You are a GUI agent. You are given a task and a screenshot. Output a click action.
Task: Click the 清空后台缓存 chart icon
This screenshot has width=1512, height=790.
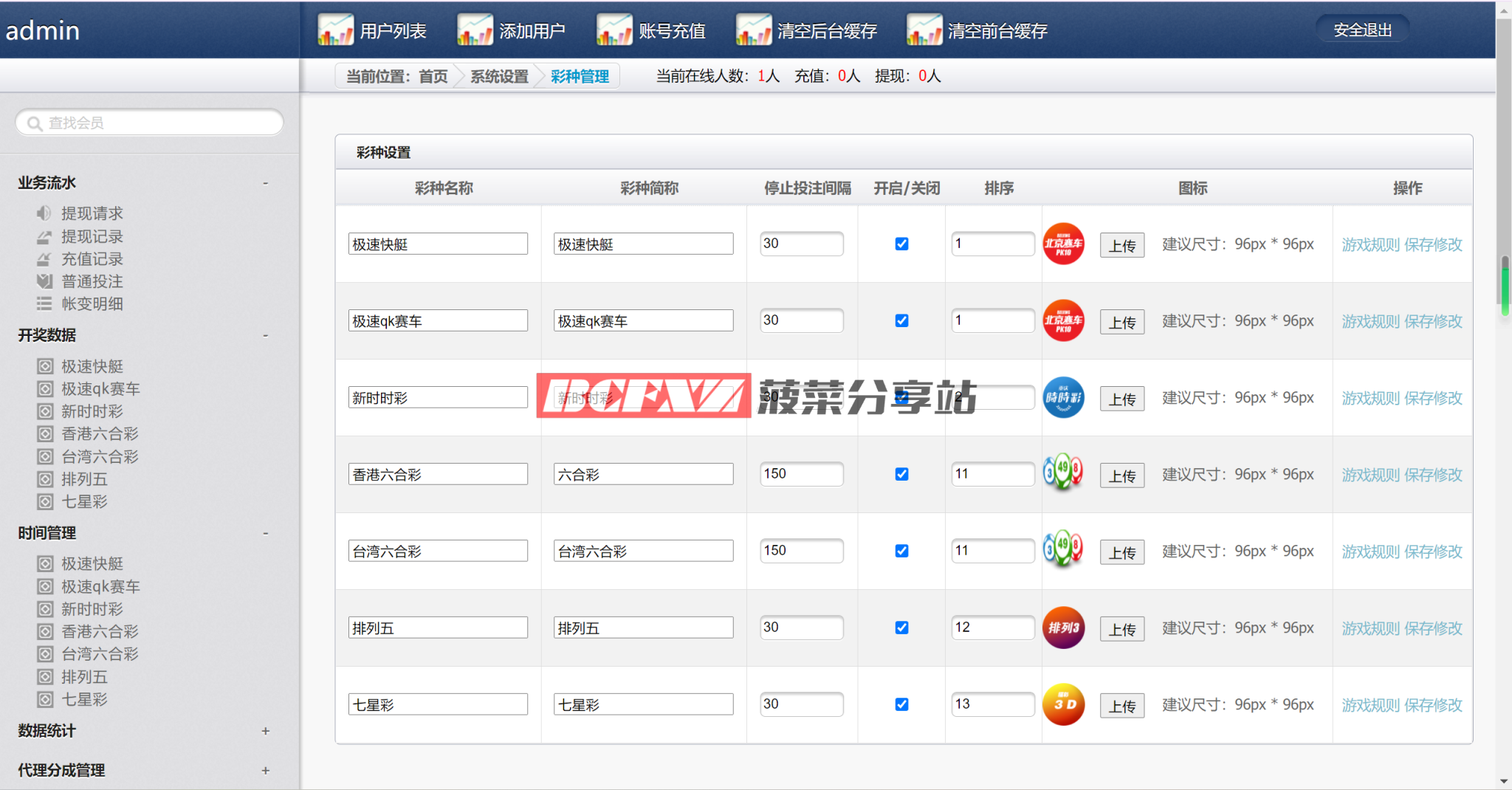pyautogui.click(x=753, y=30)
